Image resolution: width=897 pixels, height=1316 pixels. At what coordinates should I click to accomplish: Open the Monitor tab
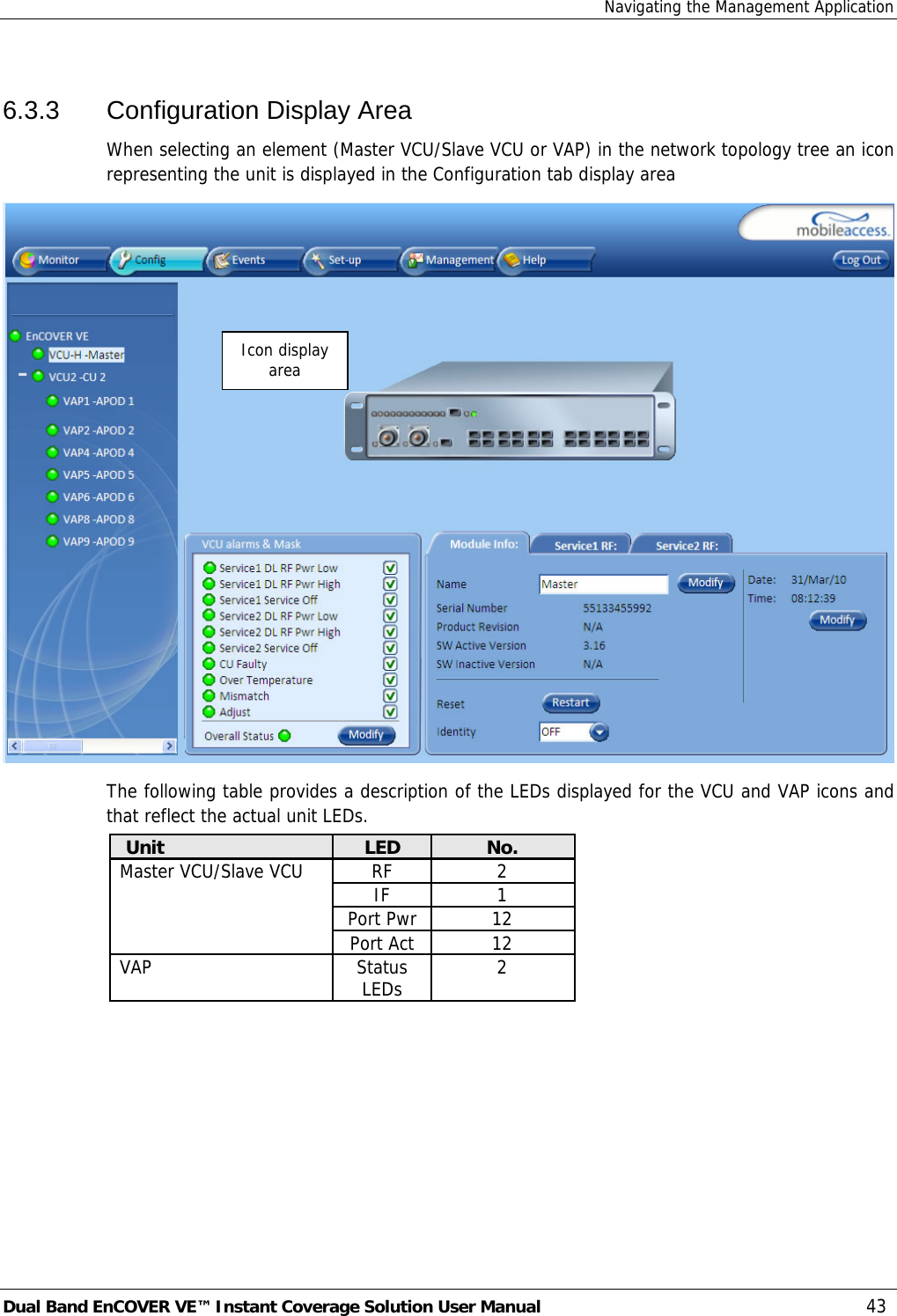pyautogui.click(x=60, y=261)
